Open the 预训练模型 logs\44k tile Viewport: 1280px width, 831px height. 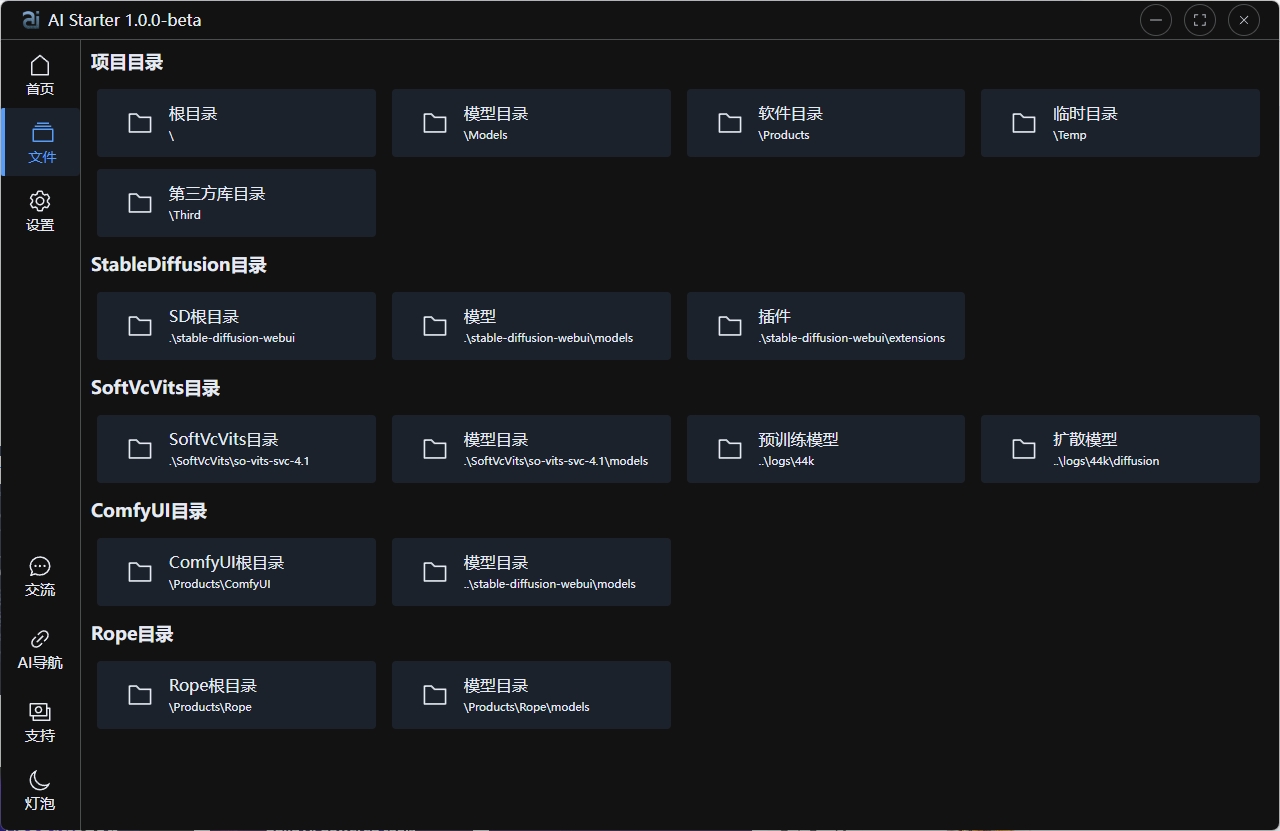[825, 449]
